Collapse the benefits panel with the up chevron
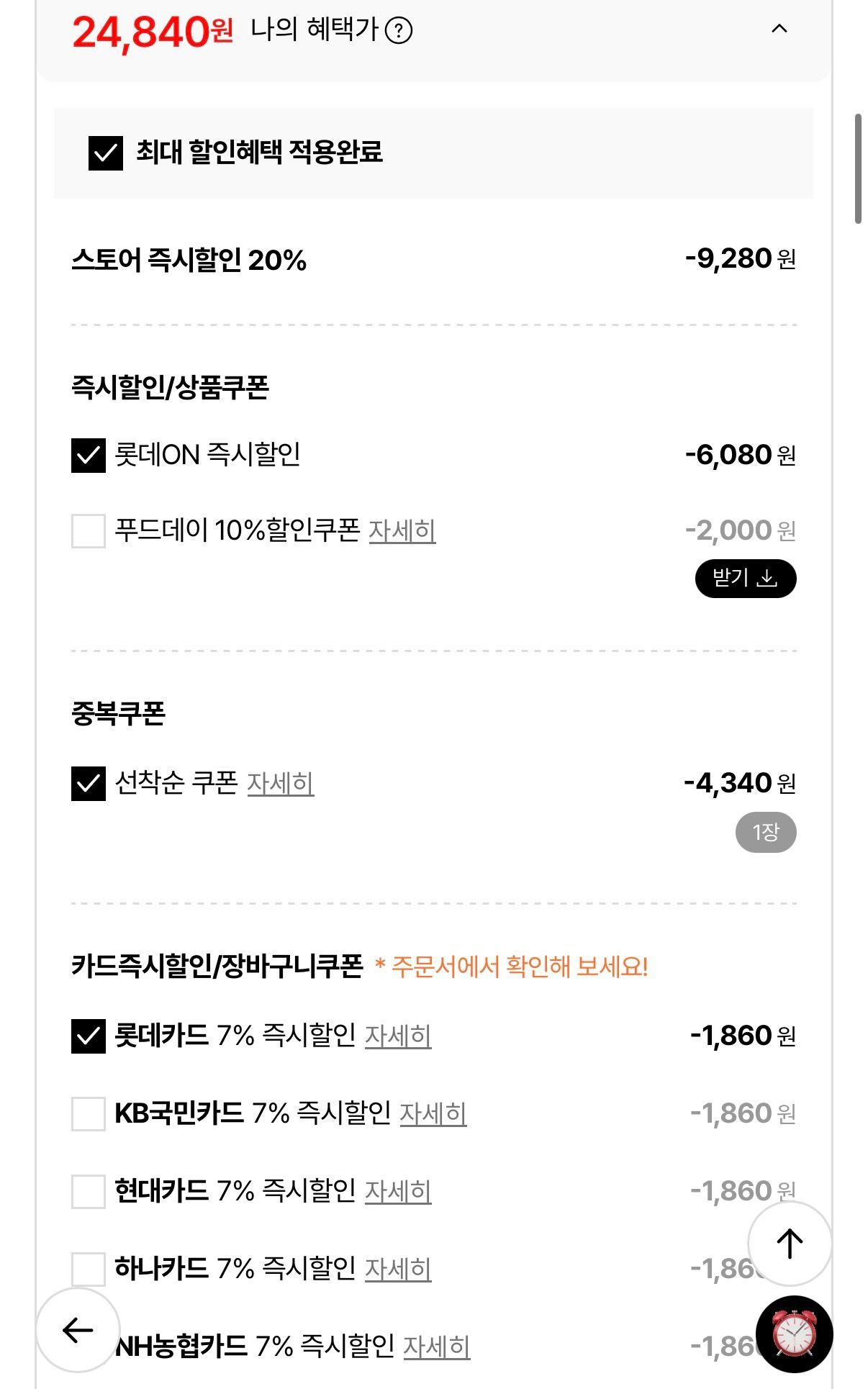This screenshot has width=868, height=1389. point(779,29)
